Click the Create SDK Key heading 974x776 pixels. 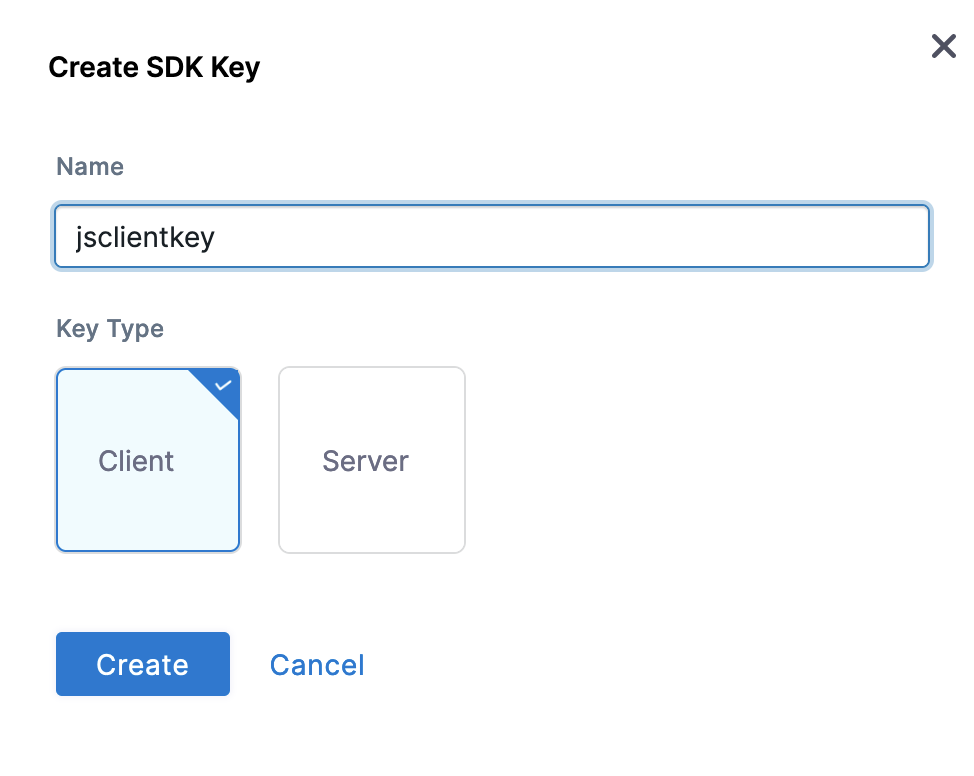pyautogui.click(x=154, y=67)
